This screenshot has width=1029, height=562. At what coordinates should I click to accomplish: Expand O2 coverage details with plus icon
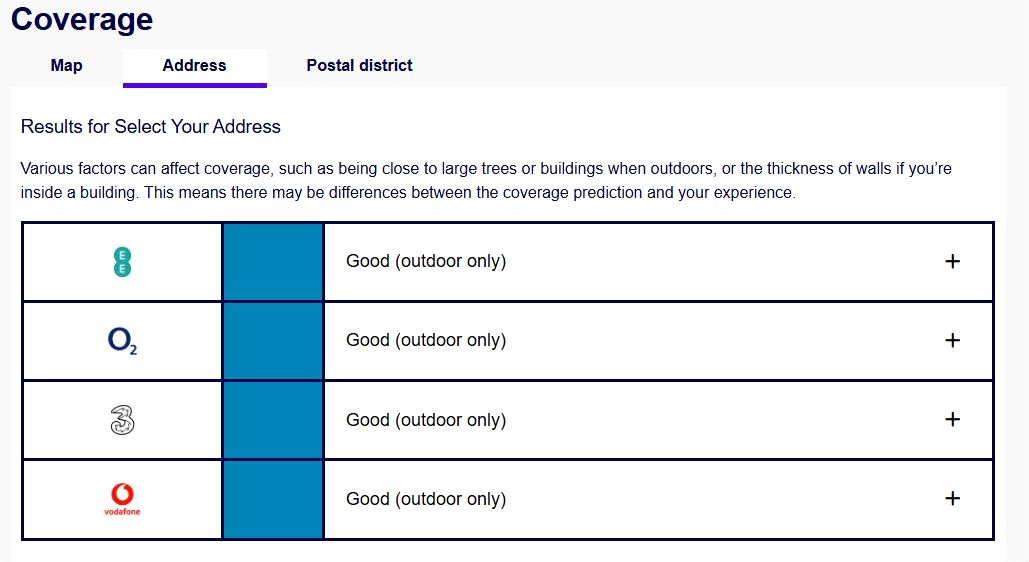point(952,340)
